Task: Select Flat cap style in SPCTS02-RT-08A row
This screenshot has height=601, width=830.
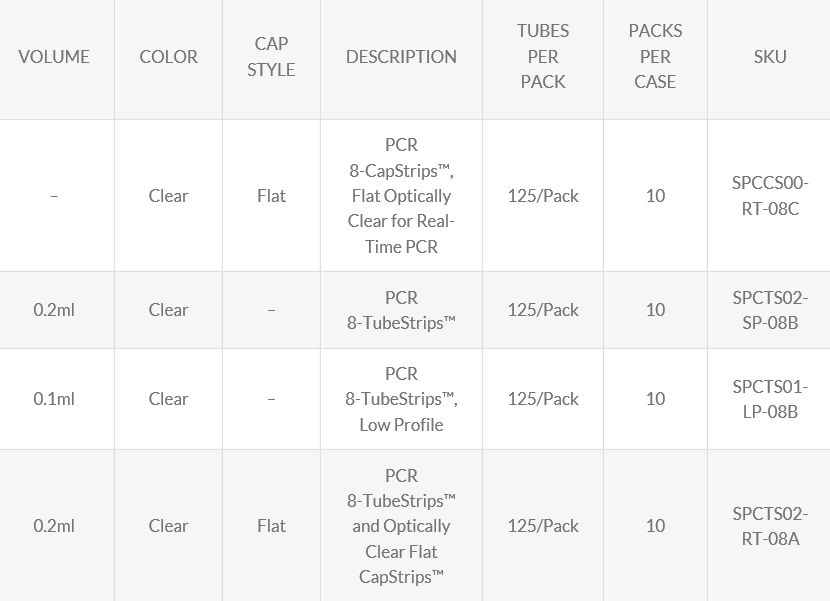Action: click(x=271, y=526)
